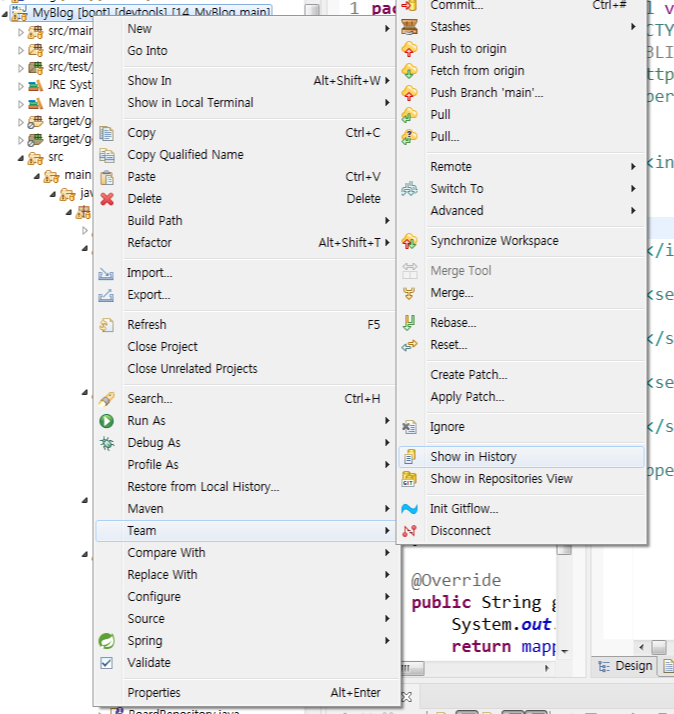Open the Remote submenu arrow

pos(633,167)
